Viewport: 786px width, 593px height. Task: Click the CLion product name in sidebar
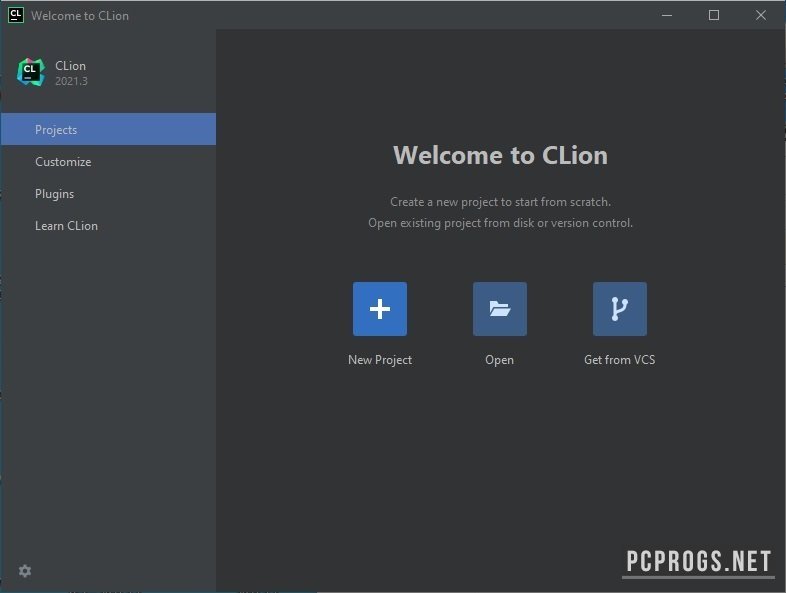click(x=70, y=66)
